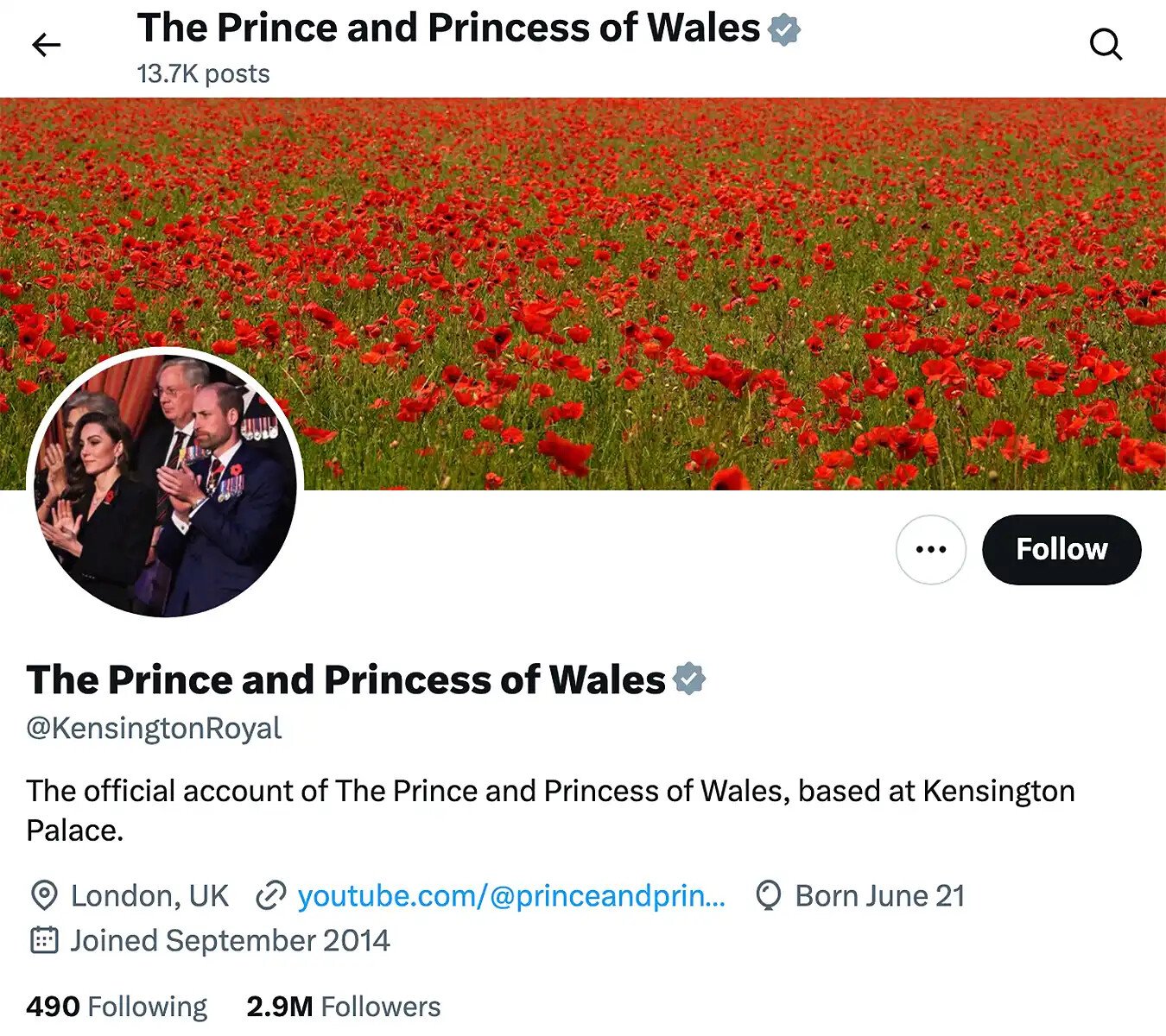This screenshot has width=1166, height=1036.
Task: Open search with the magnifier icon
Action: (x=1106, y=44)
